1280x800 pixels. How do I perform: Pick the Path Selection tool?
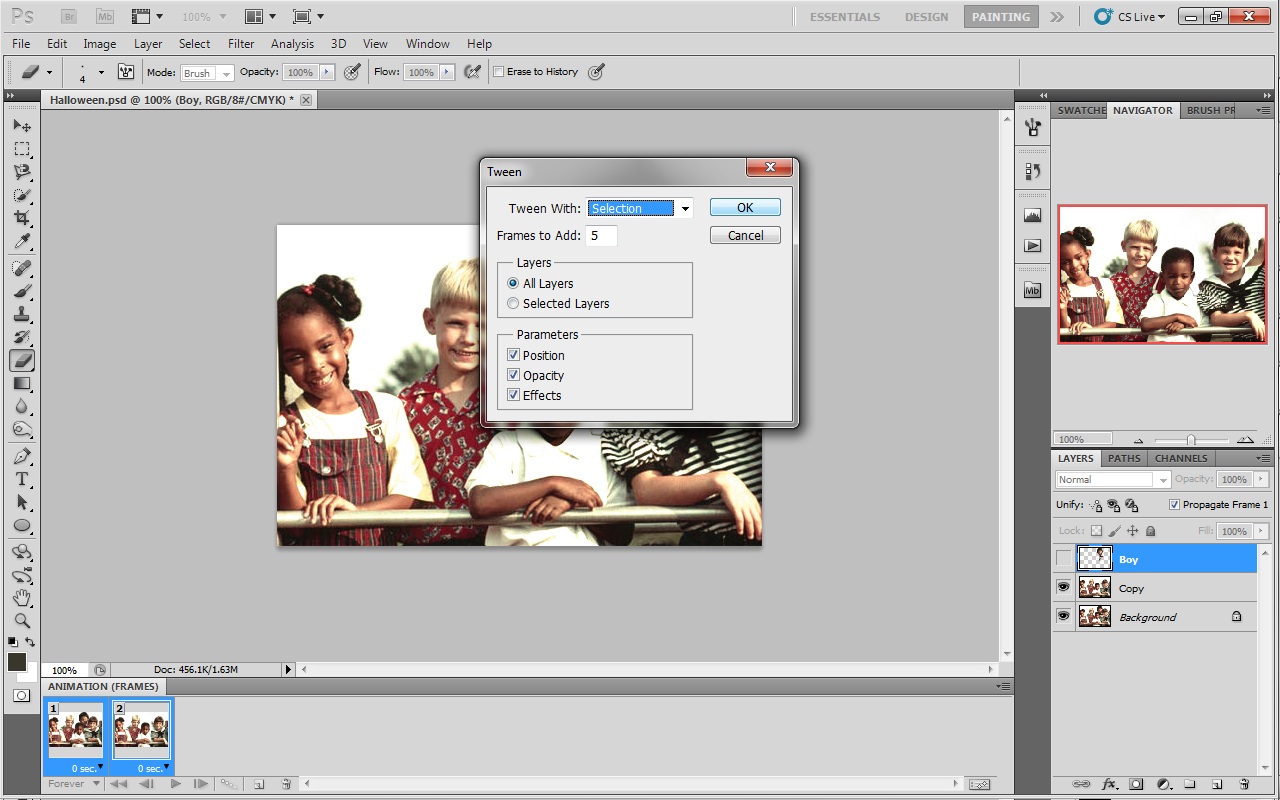tap(22, 502)
